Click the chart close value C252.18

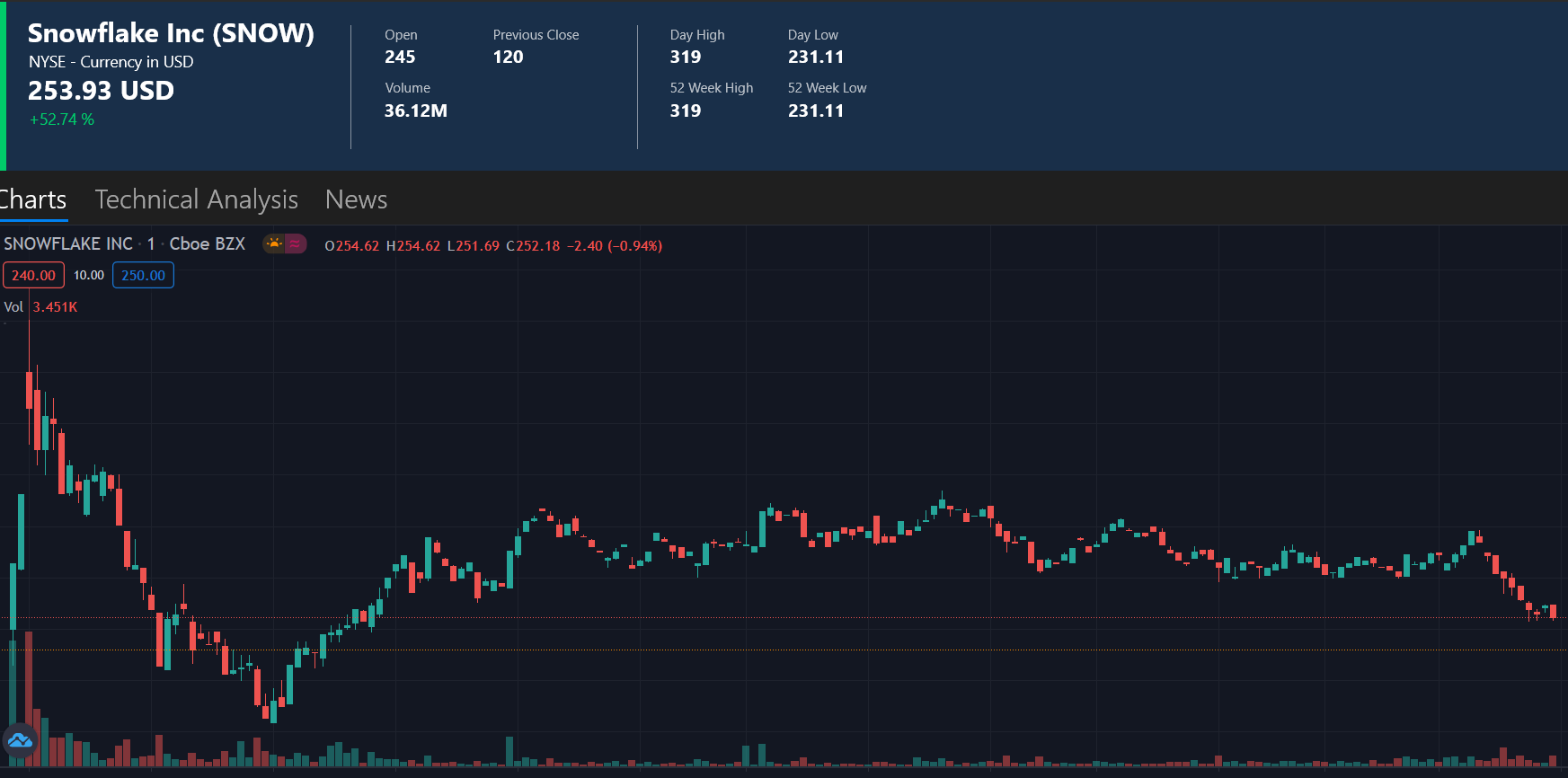[533, 246]
